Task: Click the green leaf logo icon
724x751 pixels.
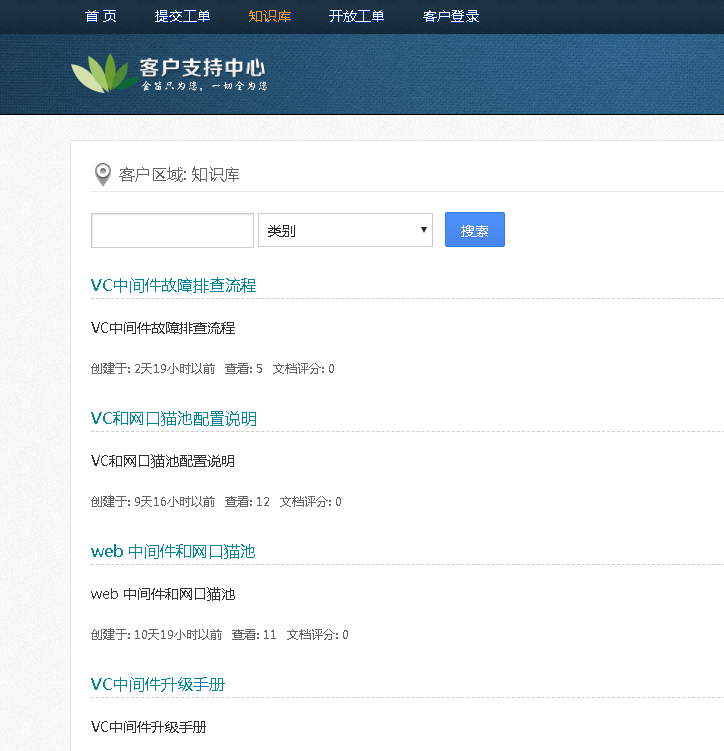Action: point(104,74)
